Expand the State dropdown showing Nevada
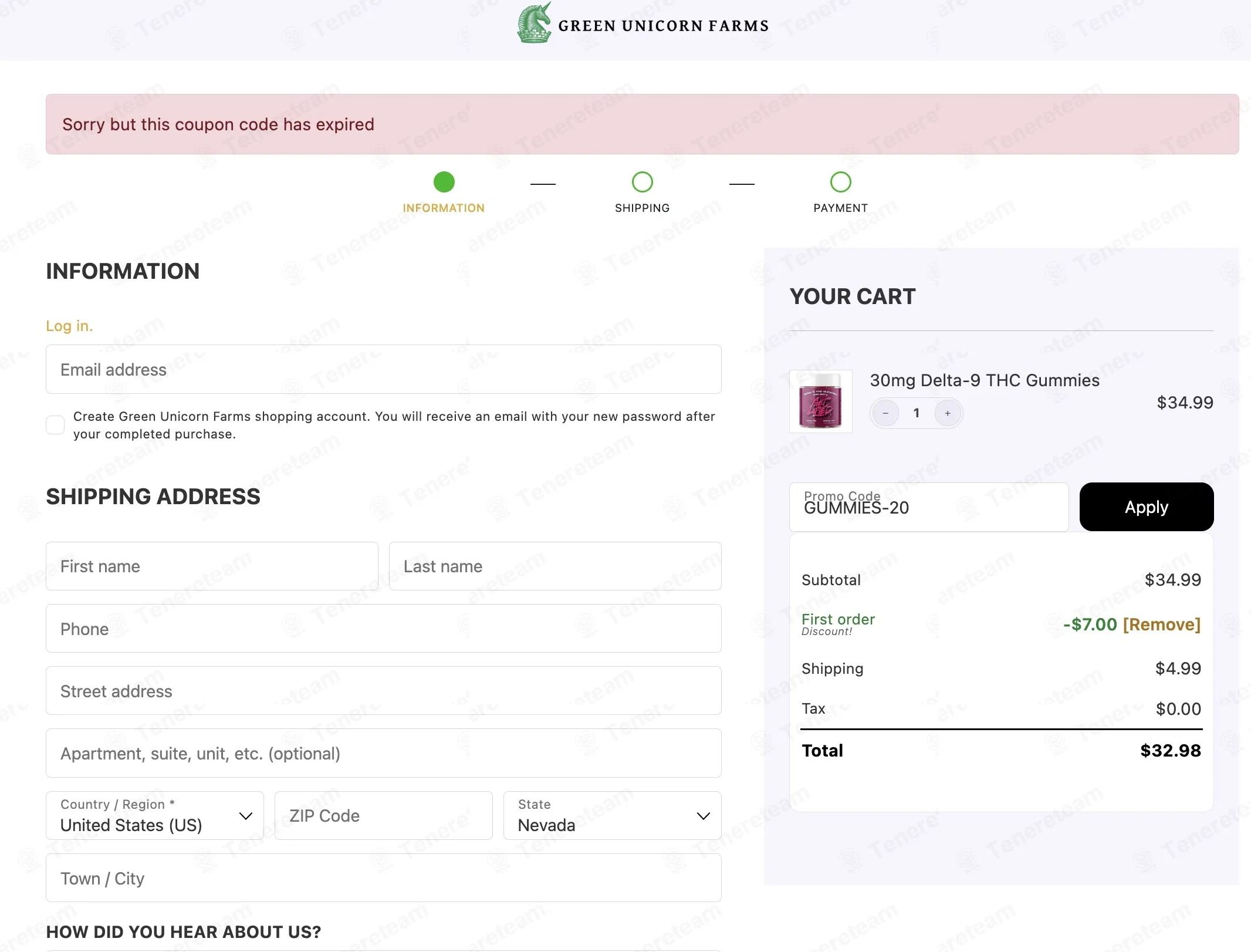Viewport: 1251px width, 952px height. 612,815
